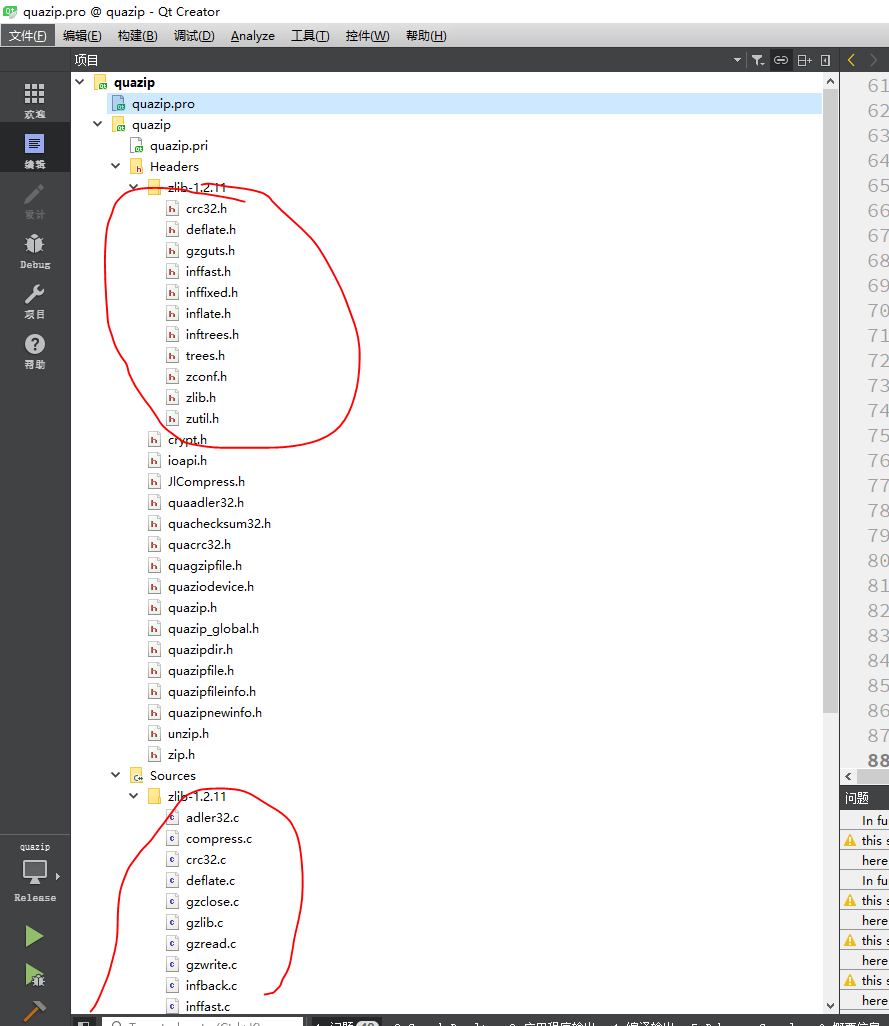Build project with hammer icon

click(34, 1012)
